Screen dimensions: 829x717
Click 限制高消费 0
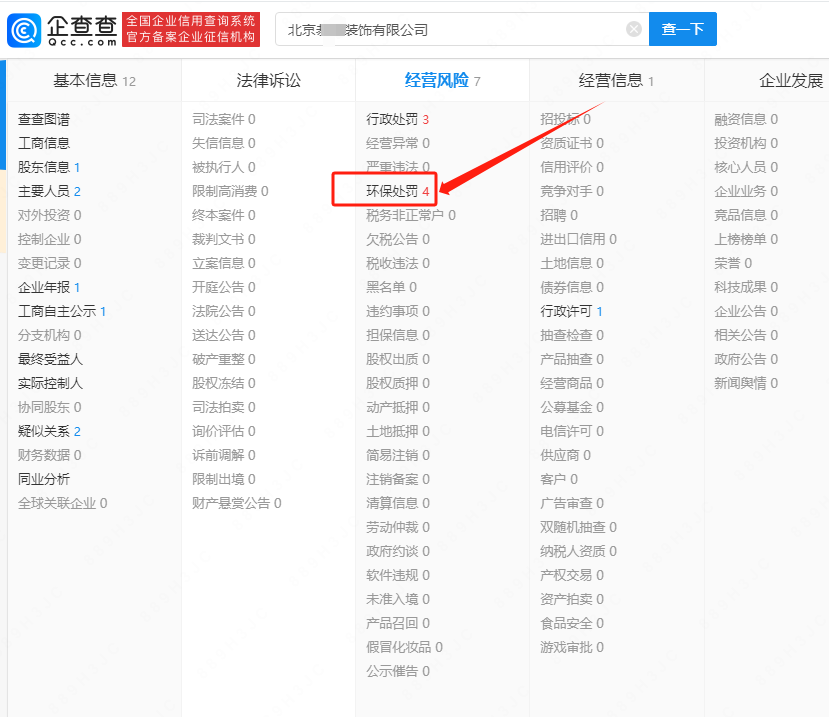click(x=230, y=191)
